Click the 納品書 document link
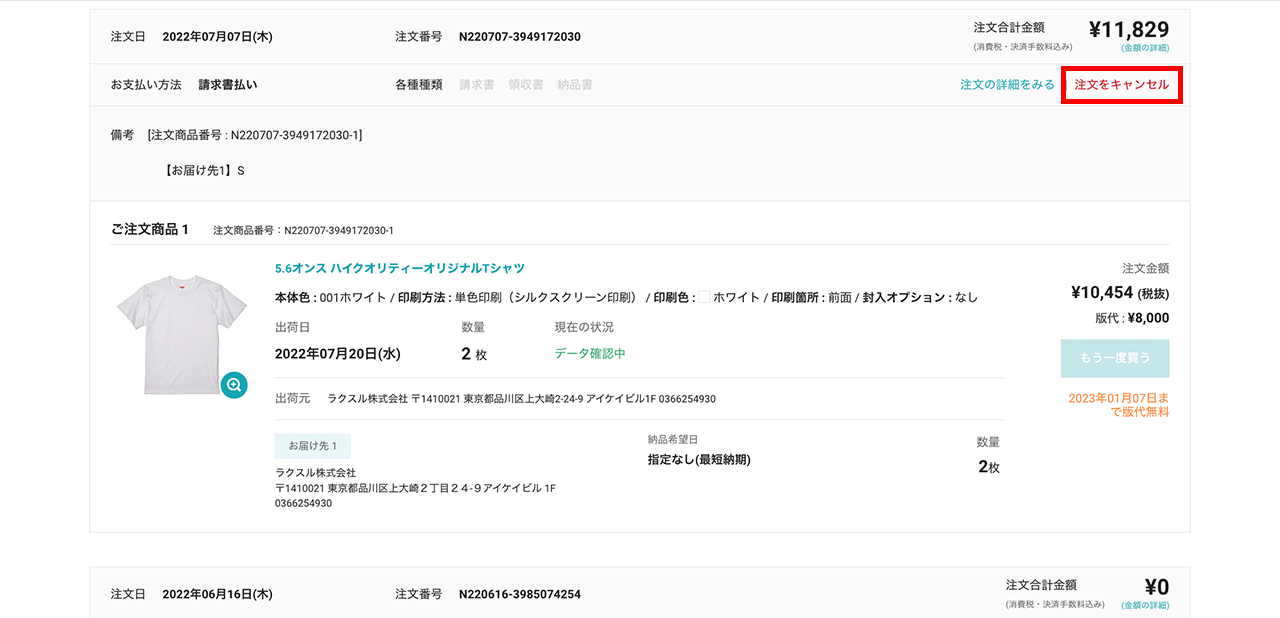 [575, 85]
